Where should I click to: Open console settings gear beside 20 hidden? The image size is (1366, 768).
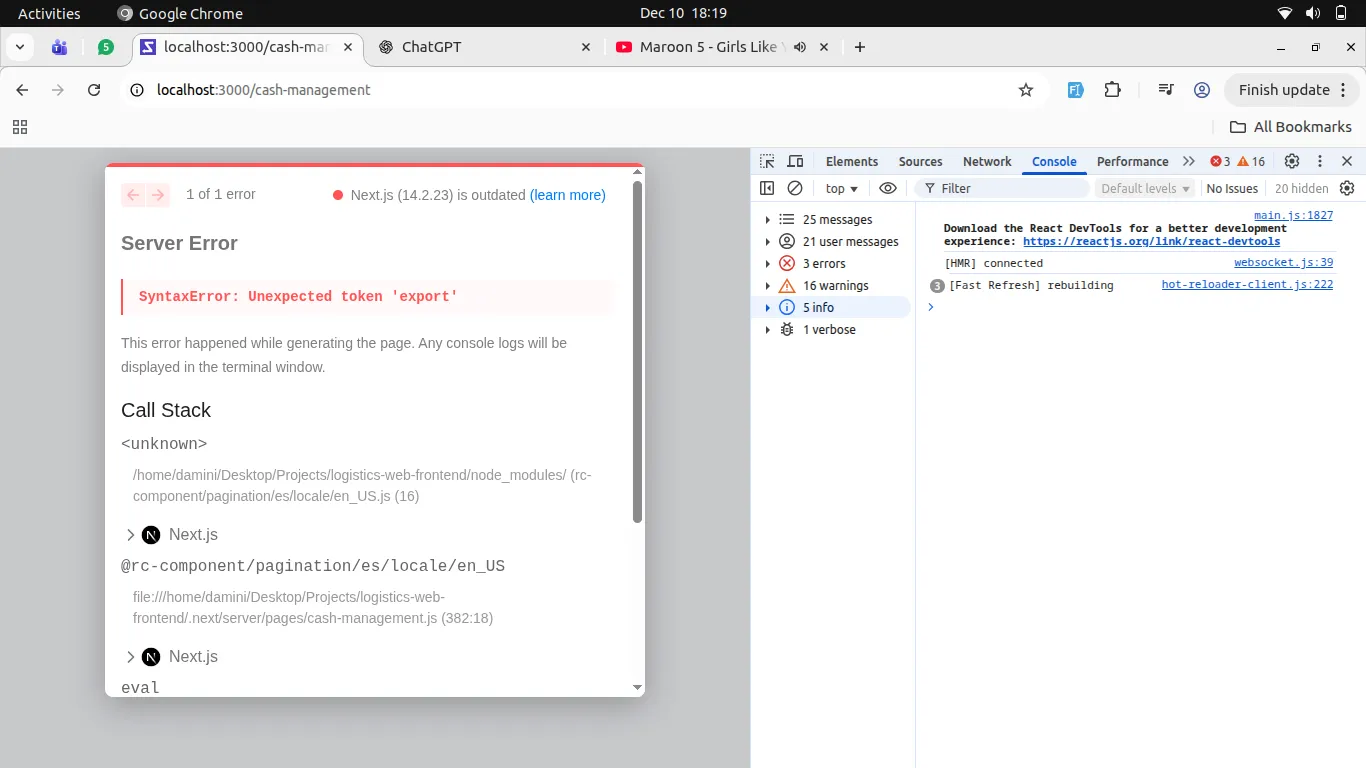coord(1347,188)
